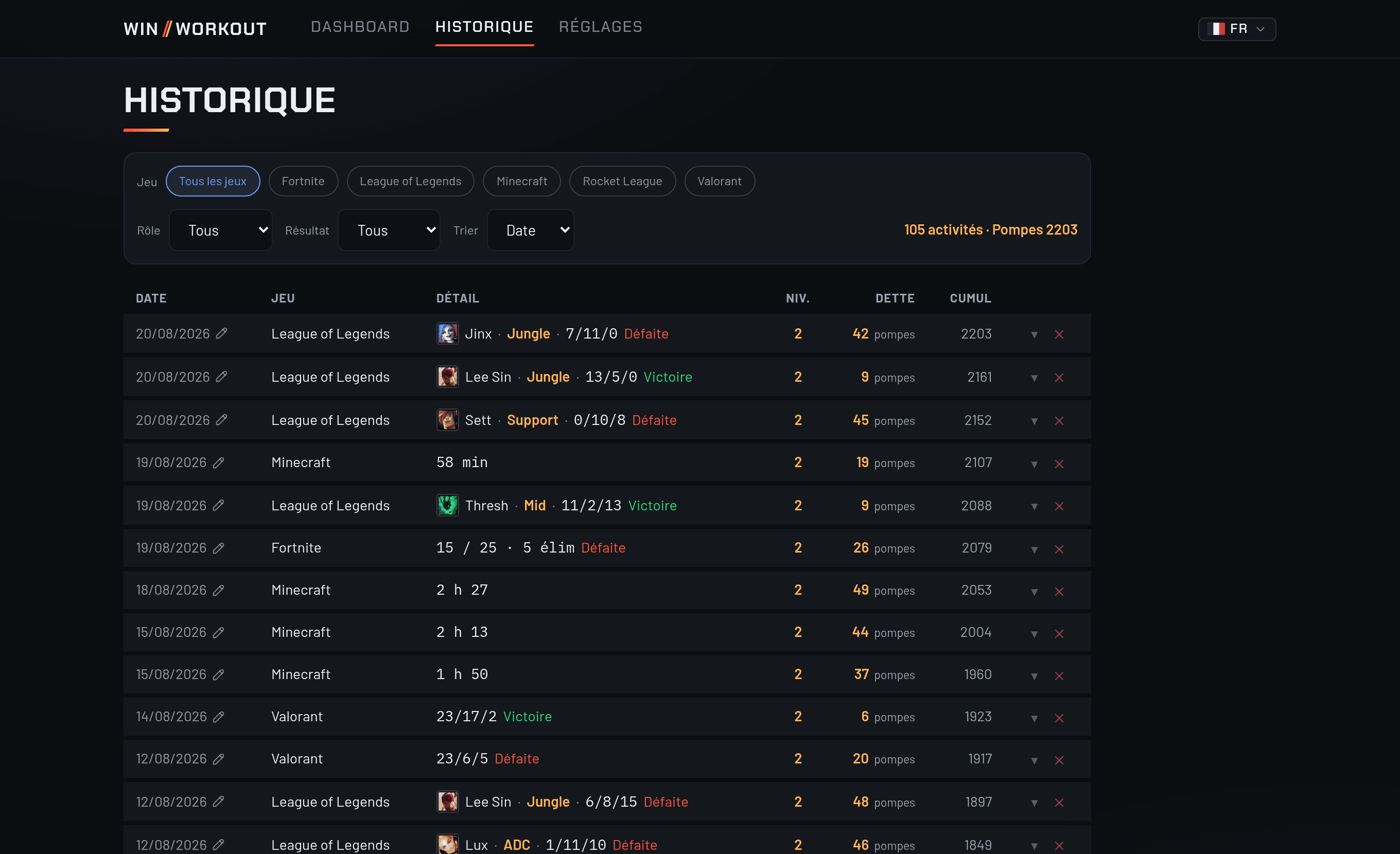
Task: Expand details of Fortnite 15 / 25 row
Action: tap(1034, 549)
